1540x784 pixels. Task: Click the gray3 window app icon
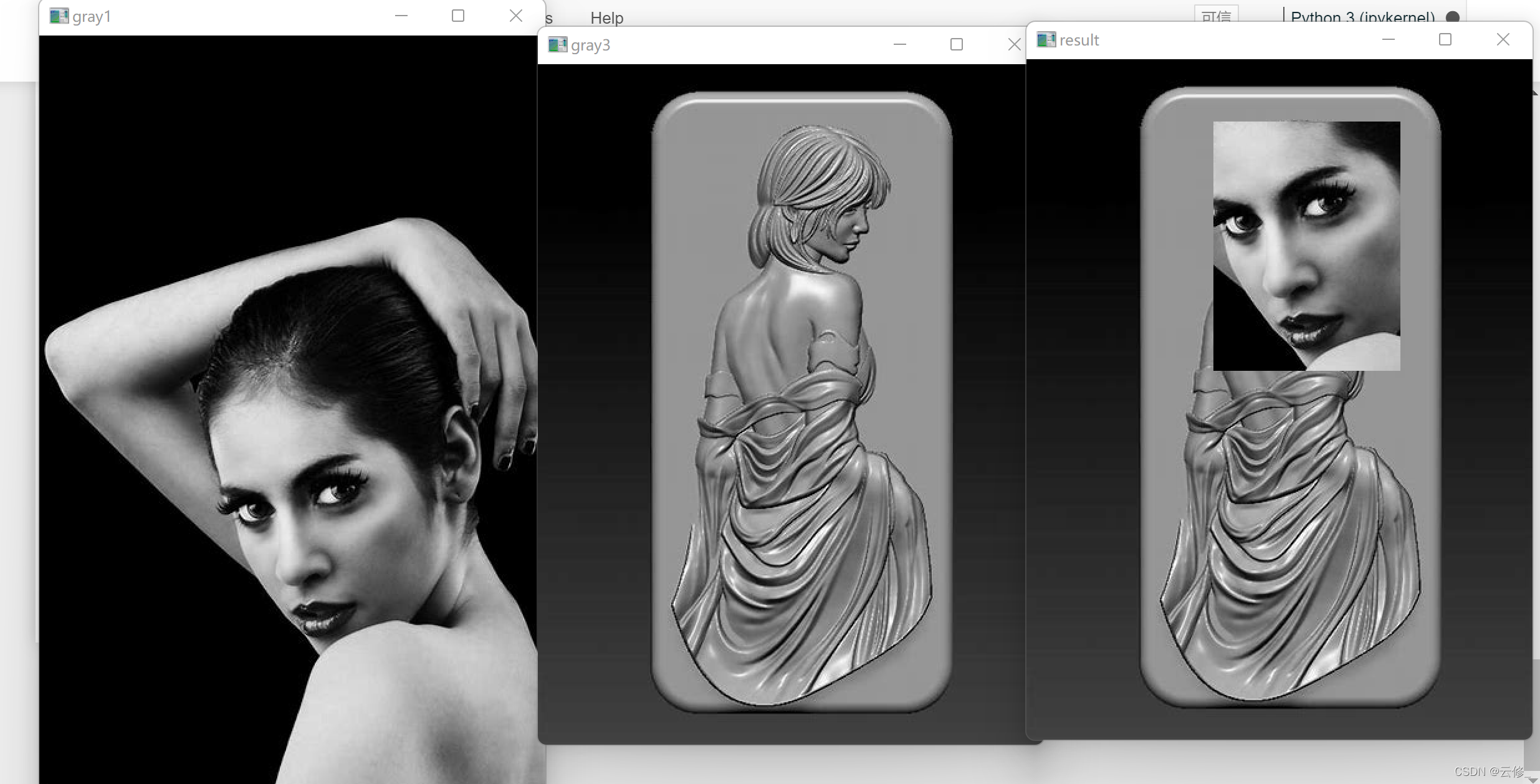pyautogui.click(x=557, y=45)
